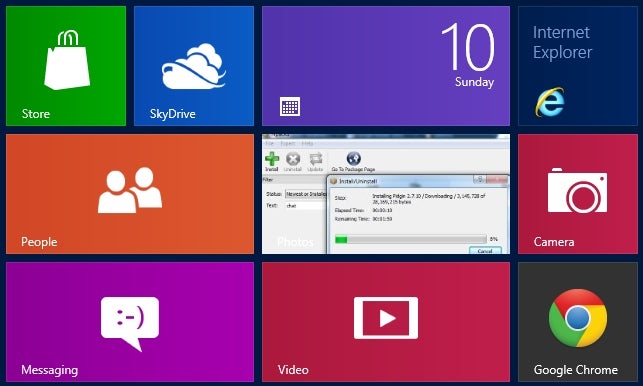Launch the Internet Explorer tile
643x386 pixels.
578,66
